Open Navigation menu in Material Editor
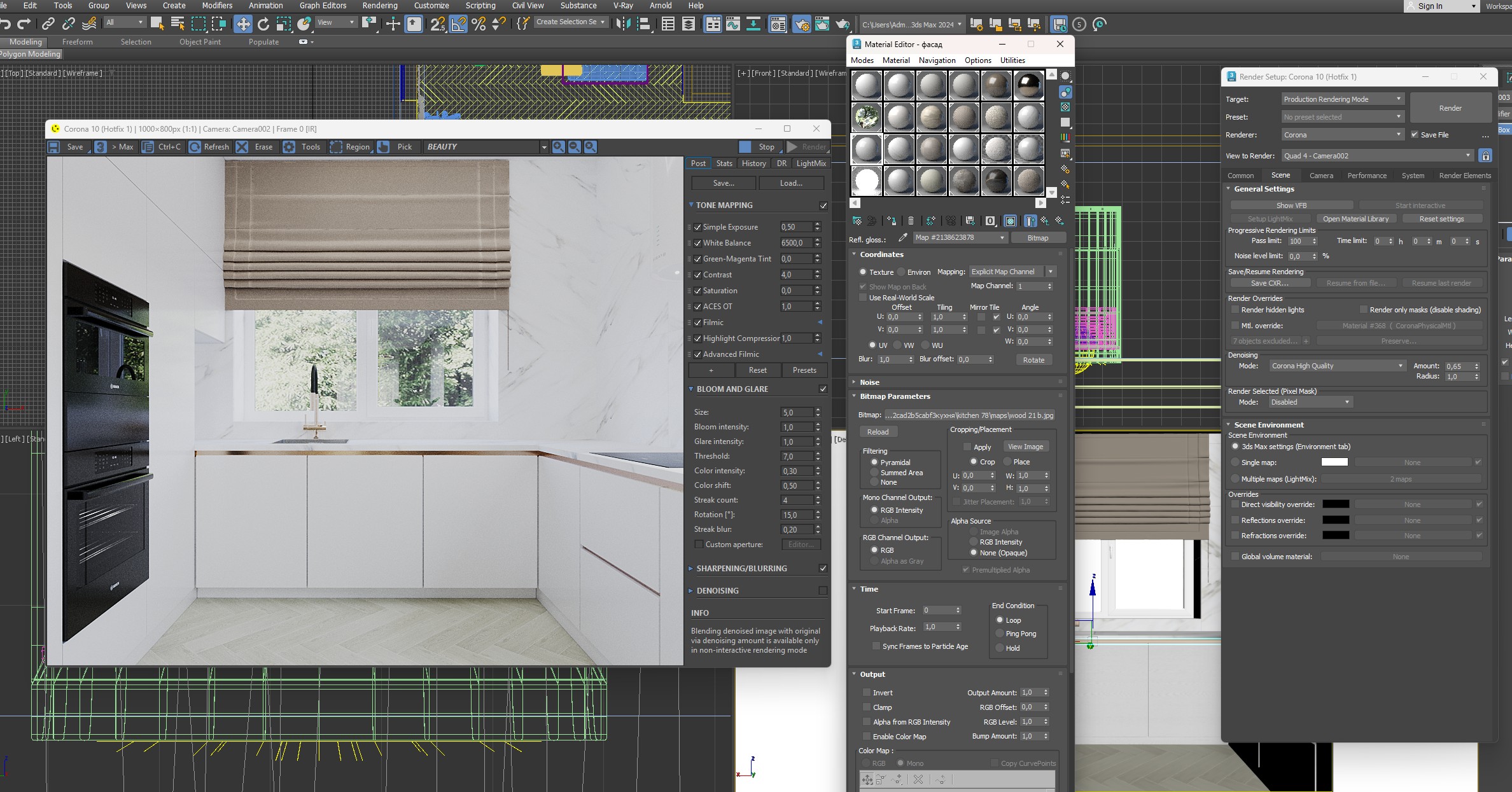Viewport: 1512px width, 792px height. [x=937, y=60]
